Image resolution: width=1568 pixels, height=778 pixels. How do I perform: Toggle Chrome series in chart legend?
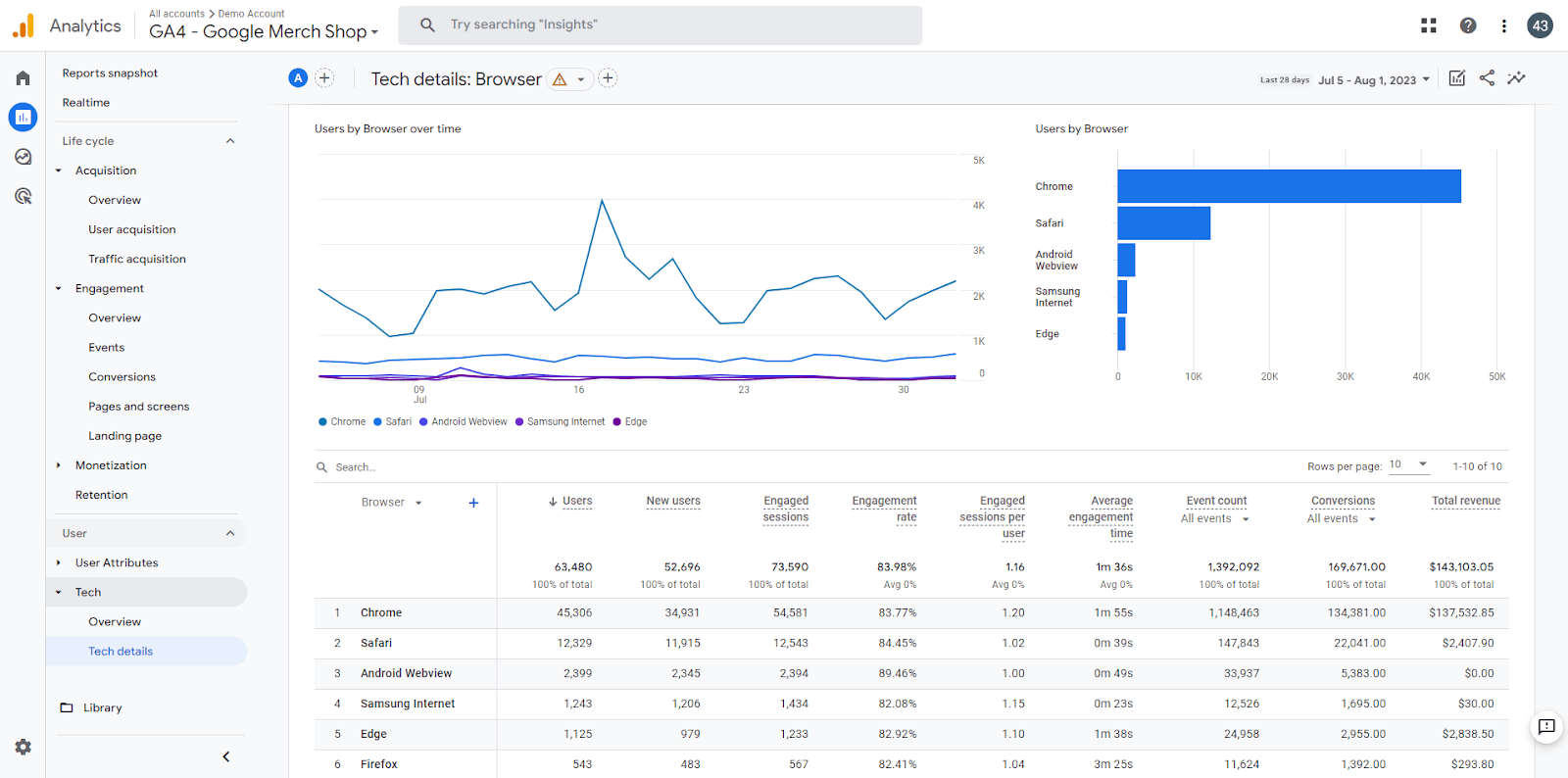[x=342, y=422]
